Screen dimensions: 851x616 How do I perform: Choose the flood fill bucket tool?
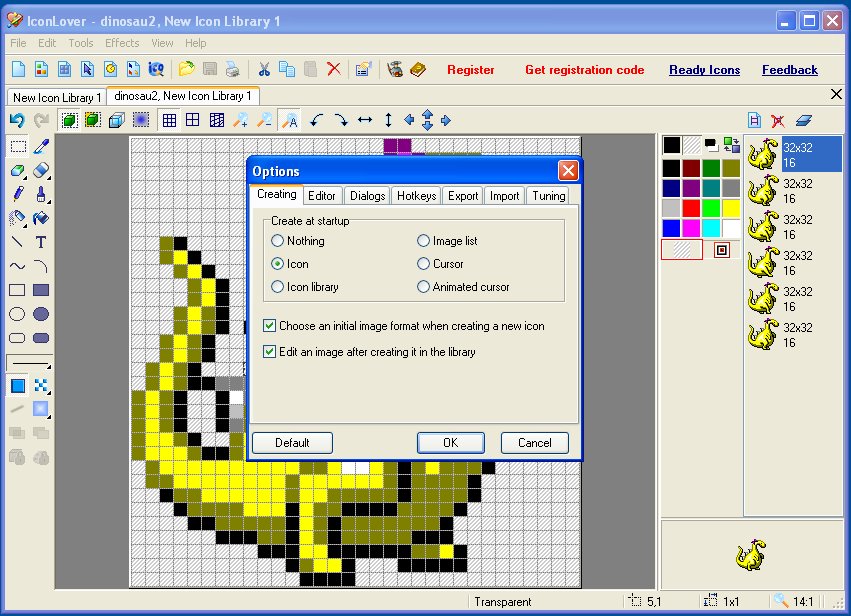coord(41,218)
